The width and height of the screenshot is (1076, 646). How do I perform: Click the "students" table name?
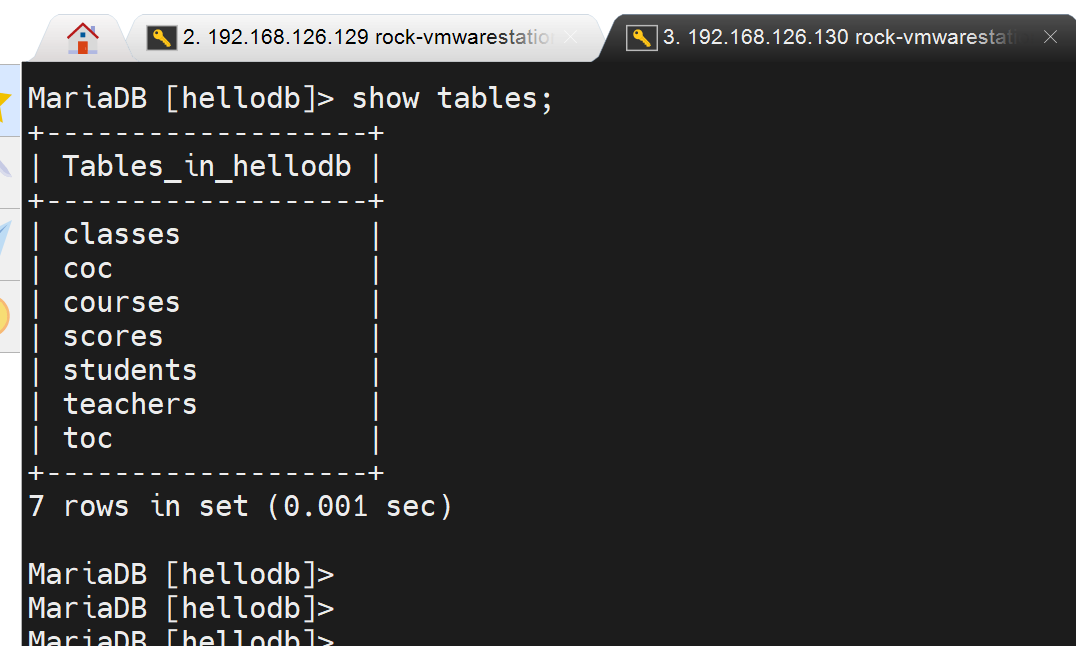point(130,370)
